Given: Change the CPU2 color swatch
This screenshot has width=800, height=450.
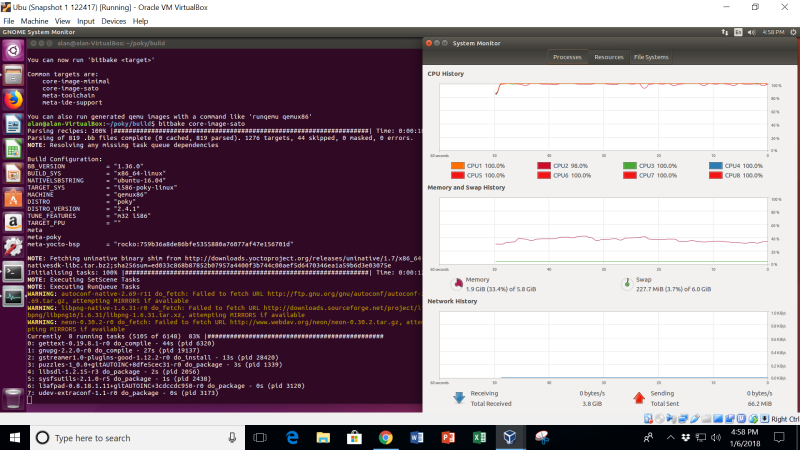Looking at the screenshot, I should [x=544, y=166].
